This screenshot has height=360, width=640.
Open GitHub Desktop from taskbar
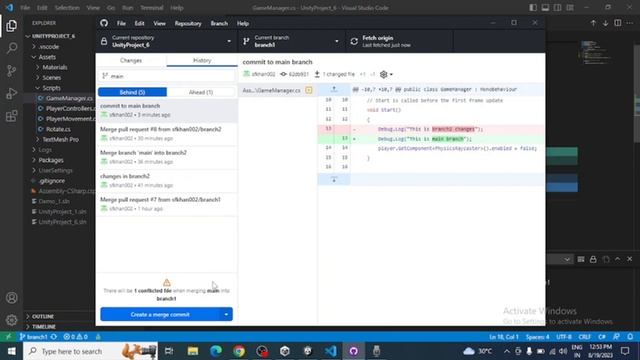point(353,351)
